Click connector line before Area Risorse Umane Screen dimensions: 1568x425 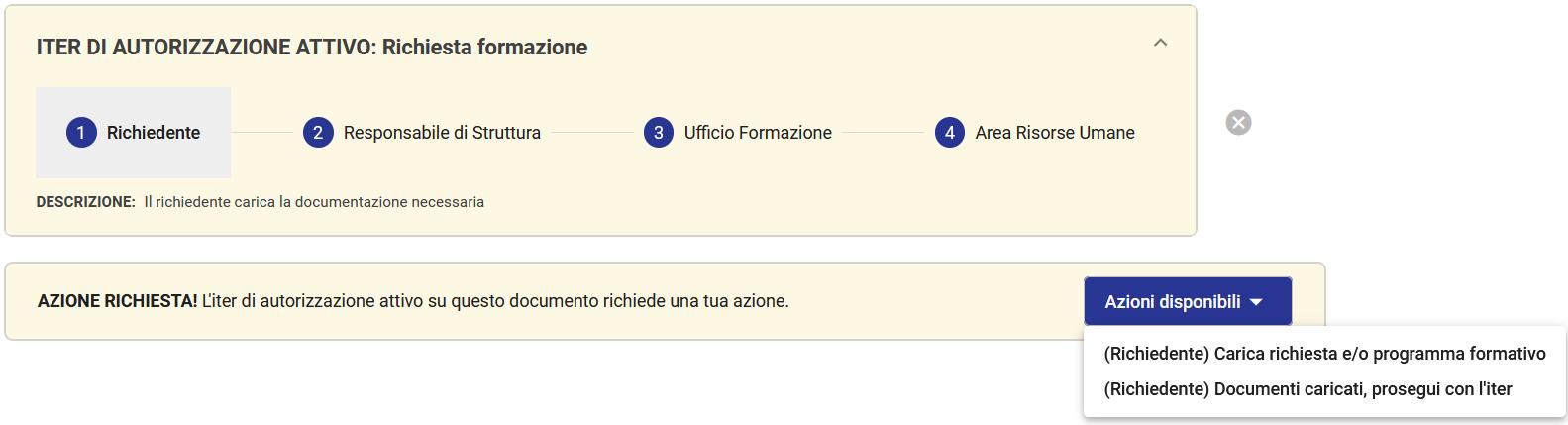[883, 133]
